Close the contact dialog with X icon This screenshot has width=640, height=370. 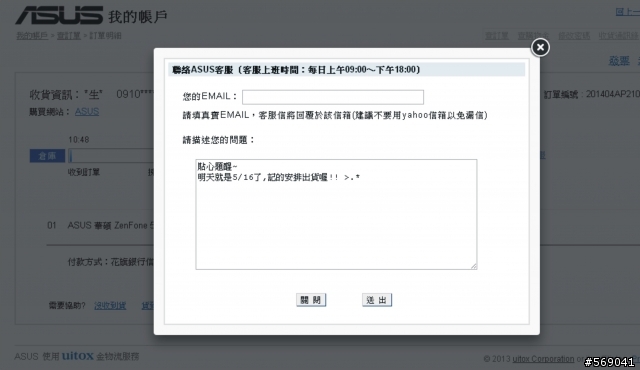click(540, 47)
